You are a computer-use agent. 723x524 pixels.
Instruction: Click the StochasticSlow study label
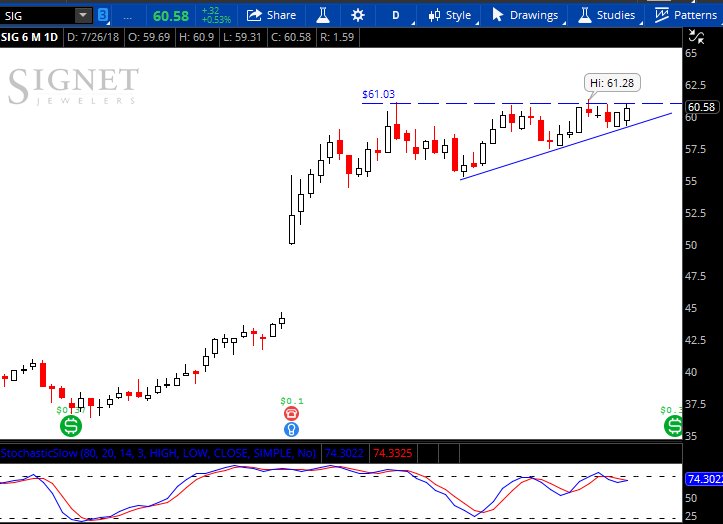click(x=158, y=453)
